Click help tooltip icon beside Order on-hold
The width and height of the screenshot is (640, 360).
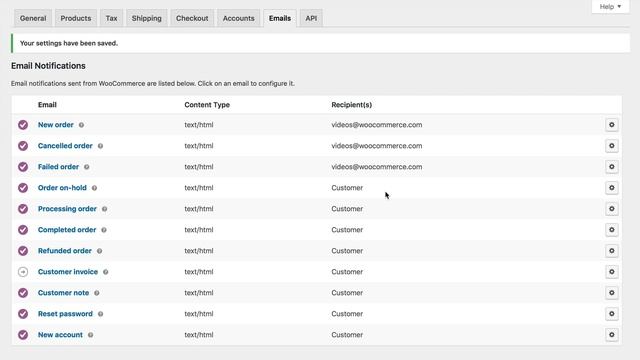click(x=94, y=188)
